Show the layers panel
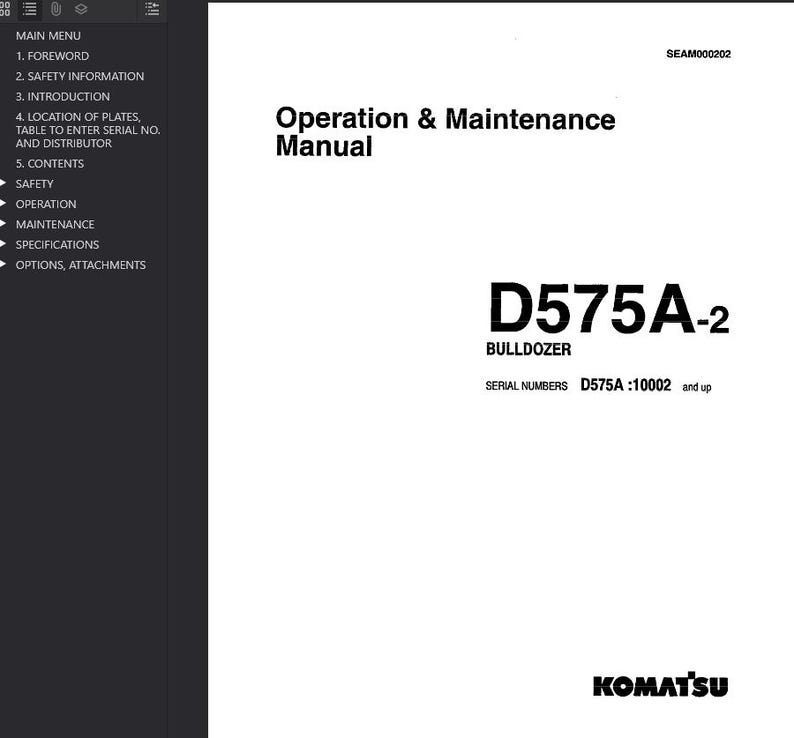Screen dimensions: 794x738 pos(81,9)
